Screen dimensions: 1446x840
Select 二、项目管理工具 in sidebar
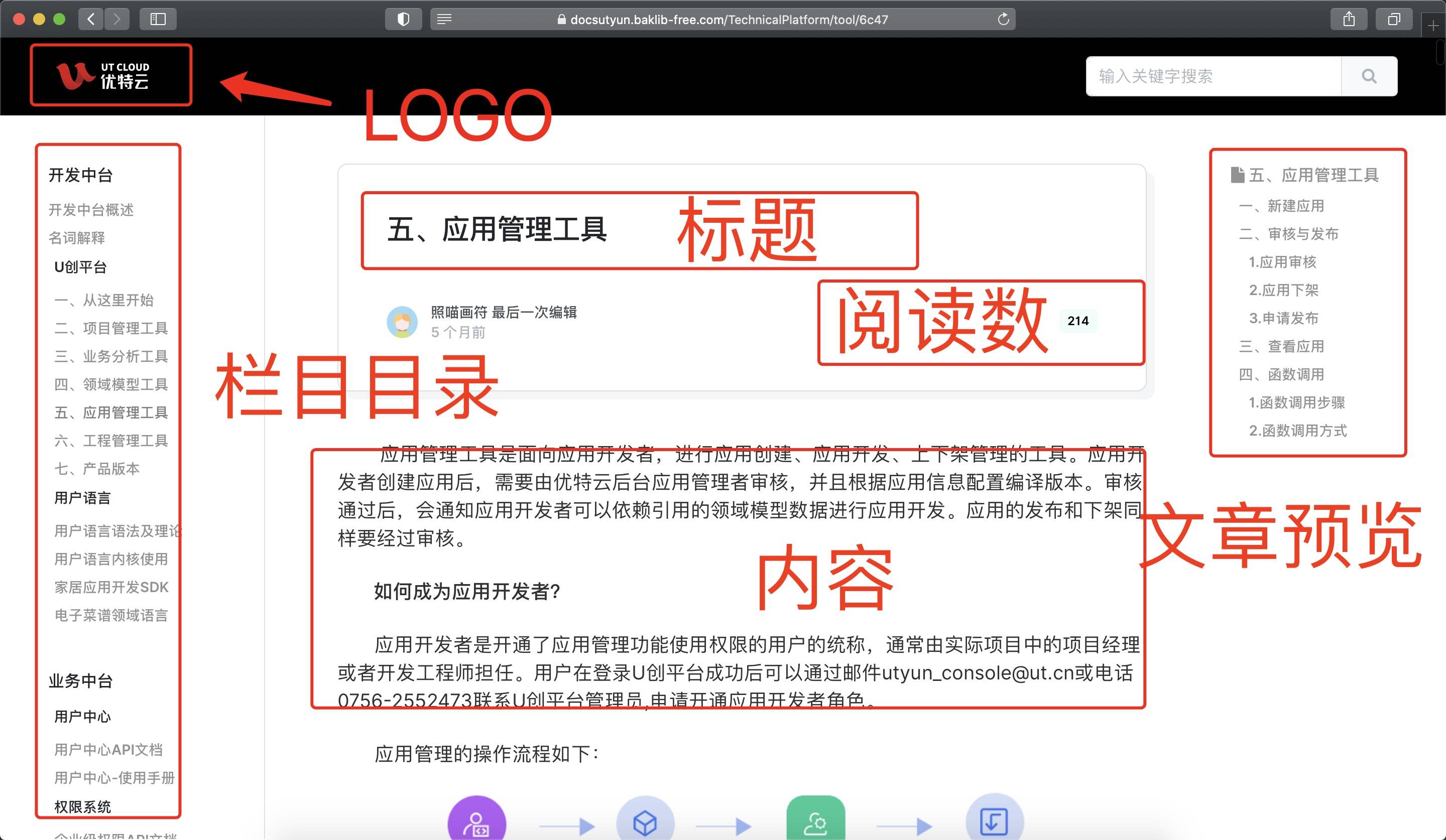pos(111,328)
